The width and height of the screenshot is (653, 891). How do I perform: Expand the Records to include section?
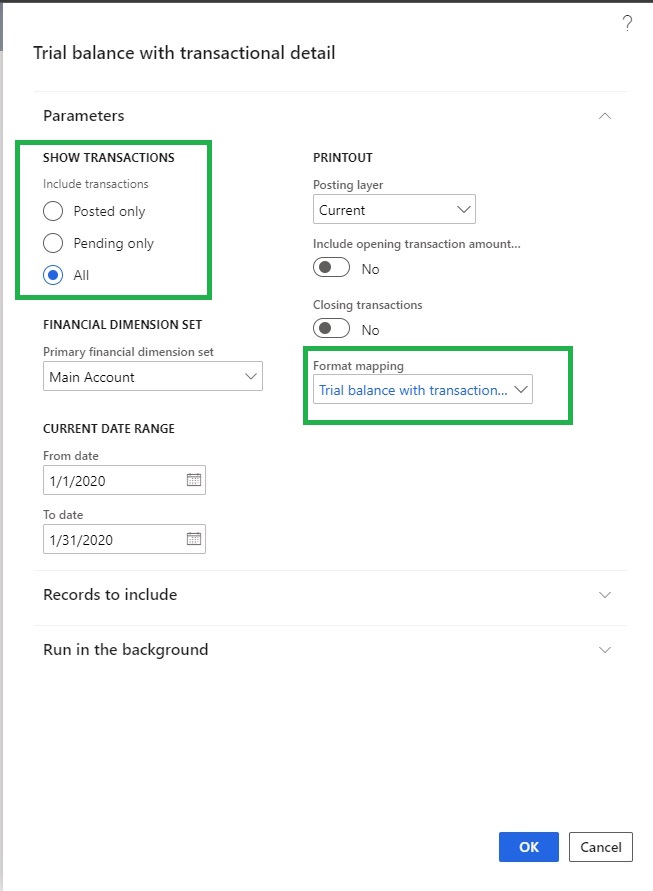604,595
